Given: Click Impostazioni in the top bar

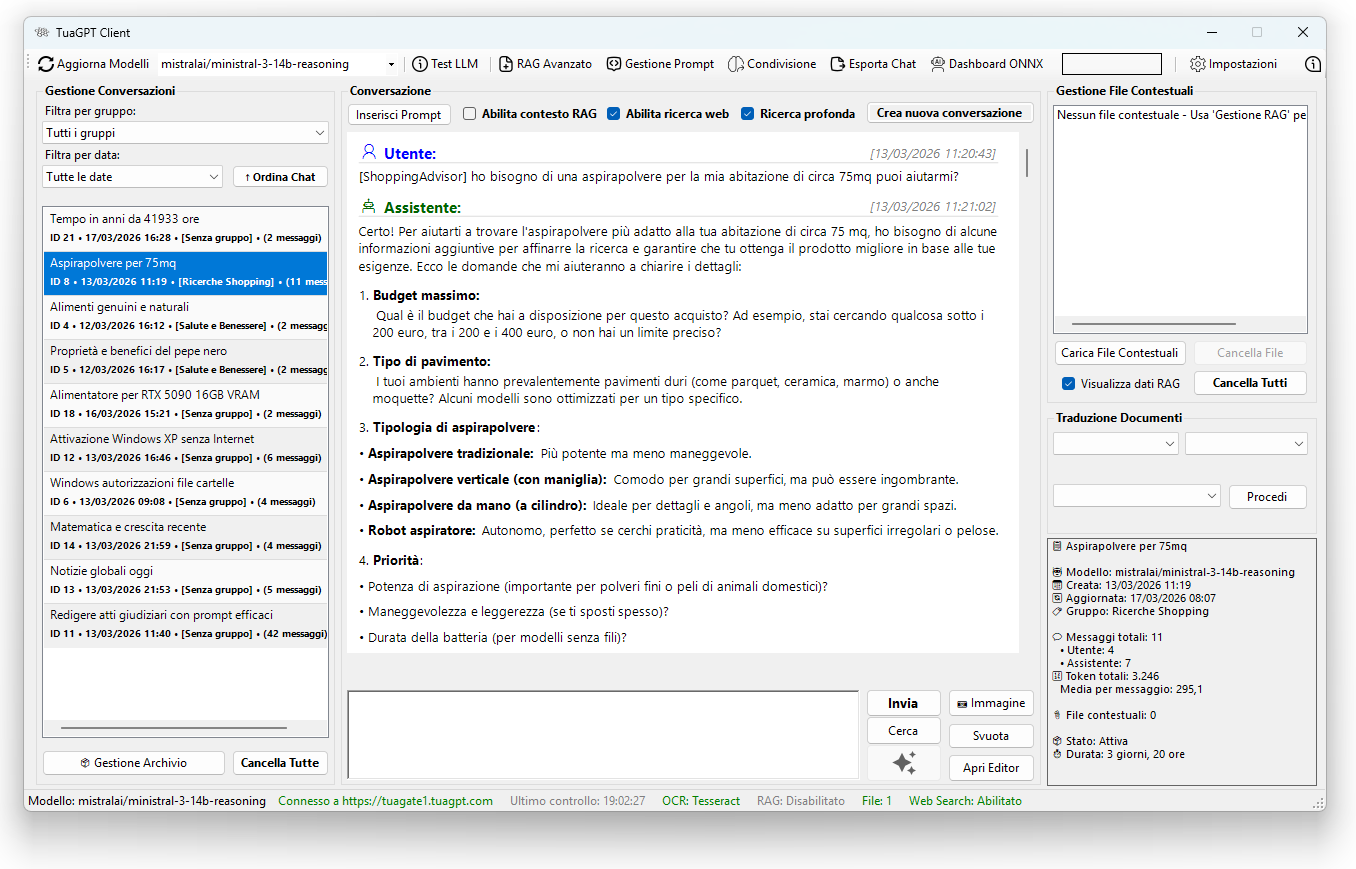Looking at the screenshot, I should (1233, 63).
